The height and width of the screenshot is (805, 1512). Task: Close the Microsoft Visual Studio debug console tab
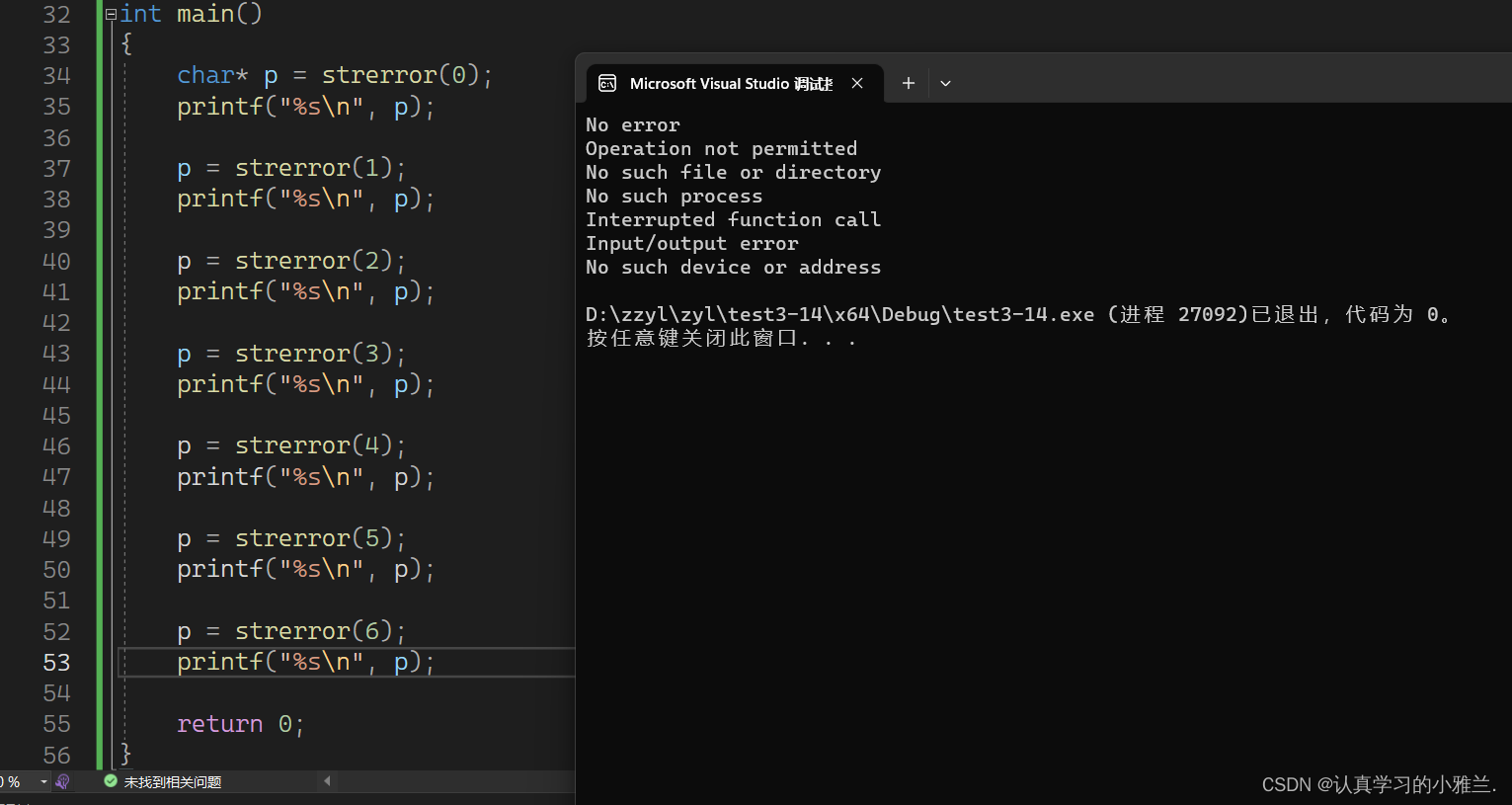(857, 84)
